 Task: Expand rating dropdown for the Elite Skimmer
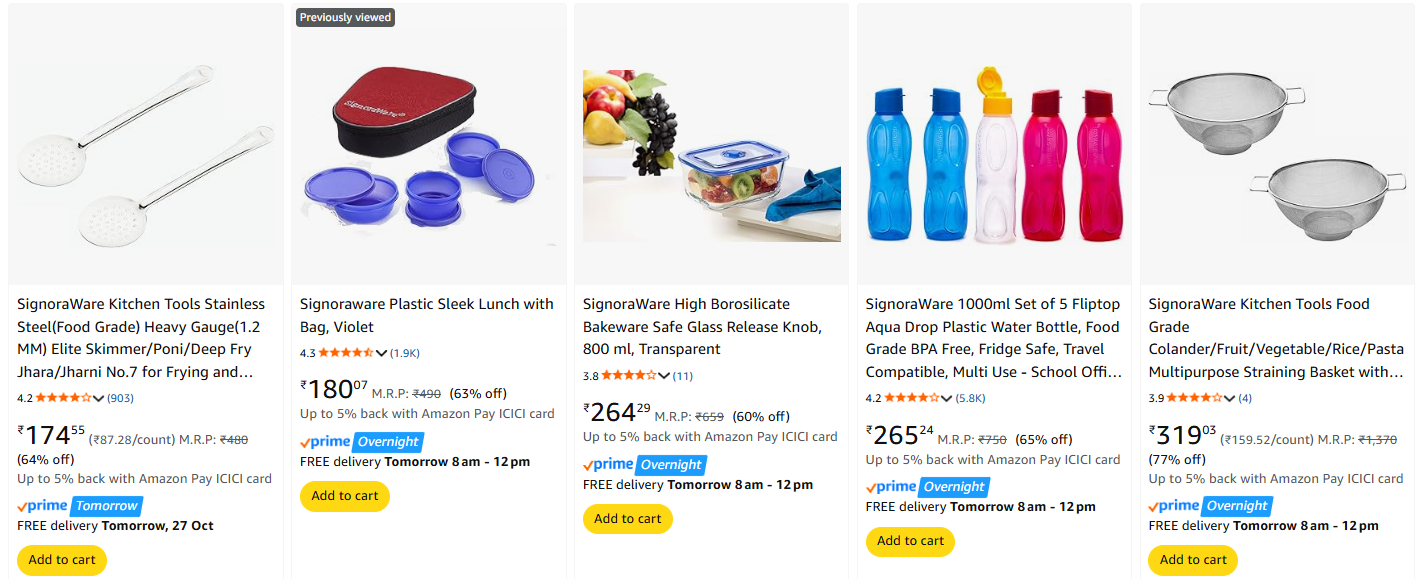point(98,398)
